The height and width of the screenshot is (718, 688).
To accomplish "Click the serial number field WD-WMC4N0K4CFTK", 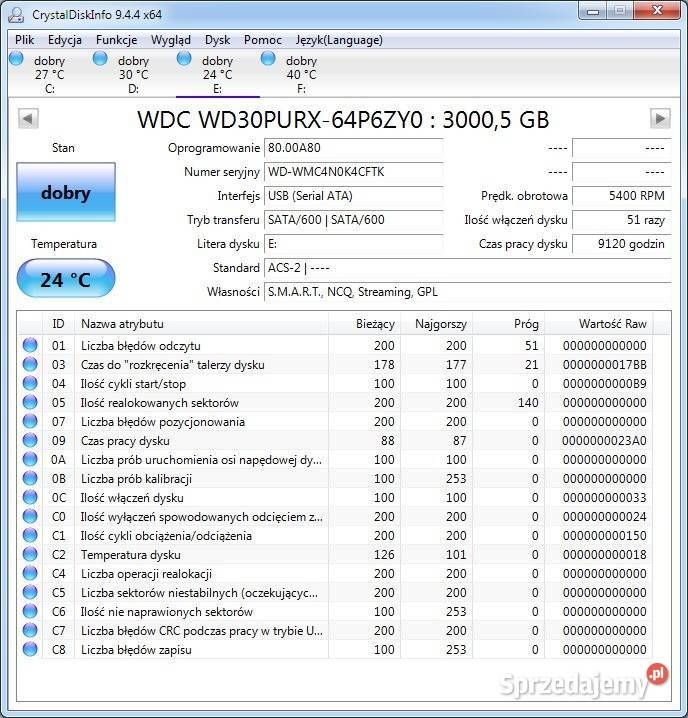I will point(353,172).
